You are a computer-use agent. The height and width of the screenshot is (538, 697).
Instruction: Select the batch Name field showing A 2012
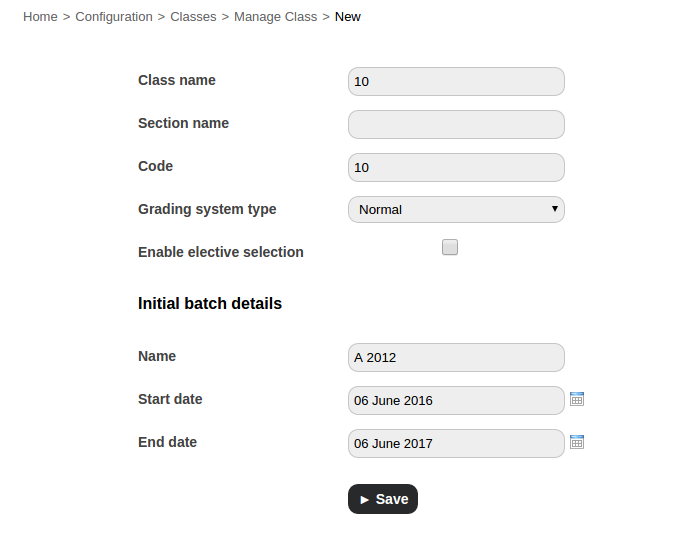456,357
